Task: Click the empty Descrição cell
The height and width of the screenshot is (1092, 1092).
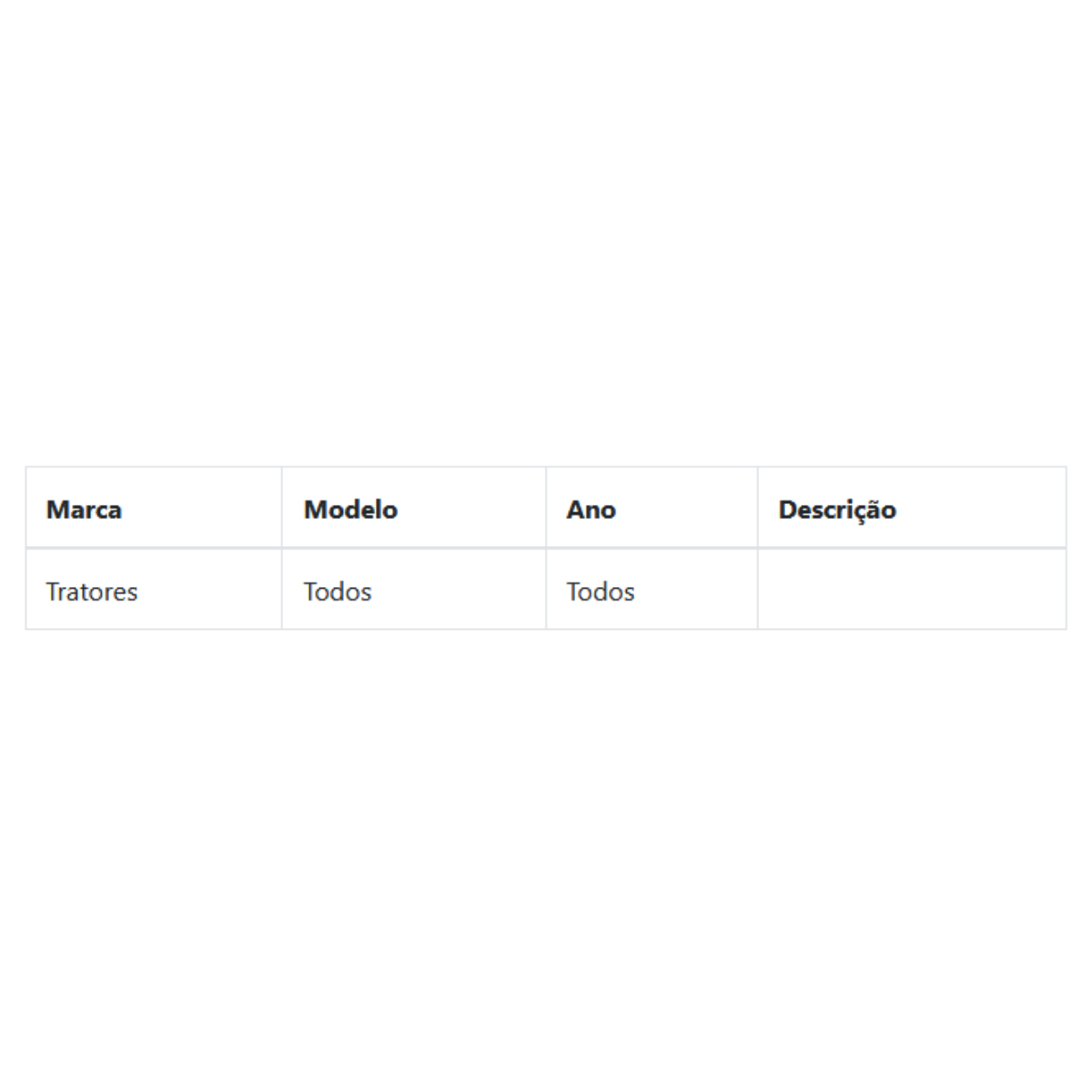Action: (x=912, y=589)
